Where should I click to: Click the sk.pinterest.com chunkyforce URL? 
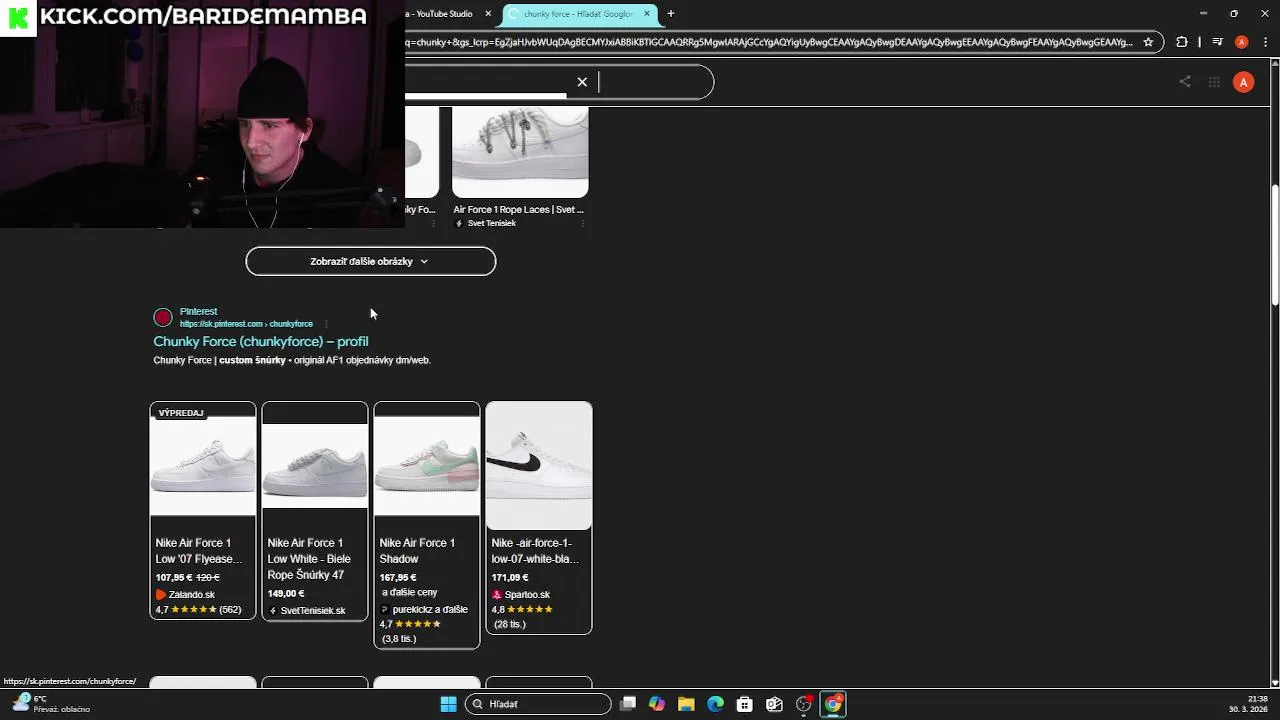click(x=246, y=324)
